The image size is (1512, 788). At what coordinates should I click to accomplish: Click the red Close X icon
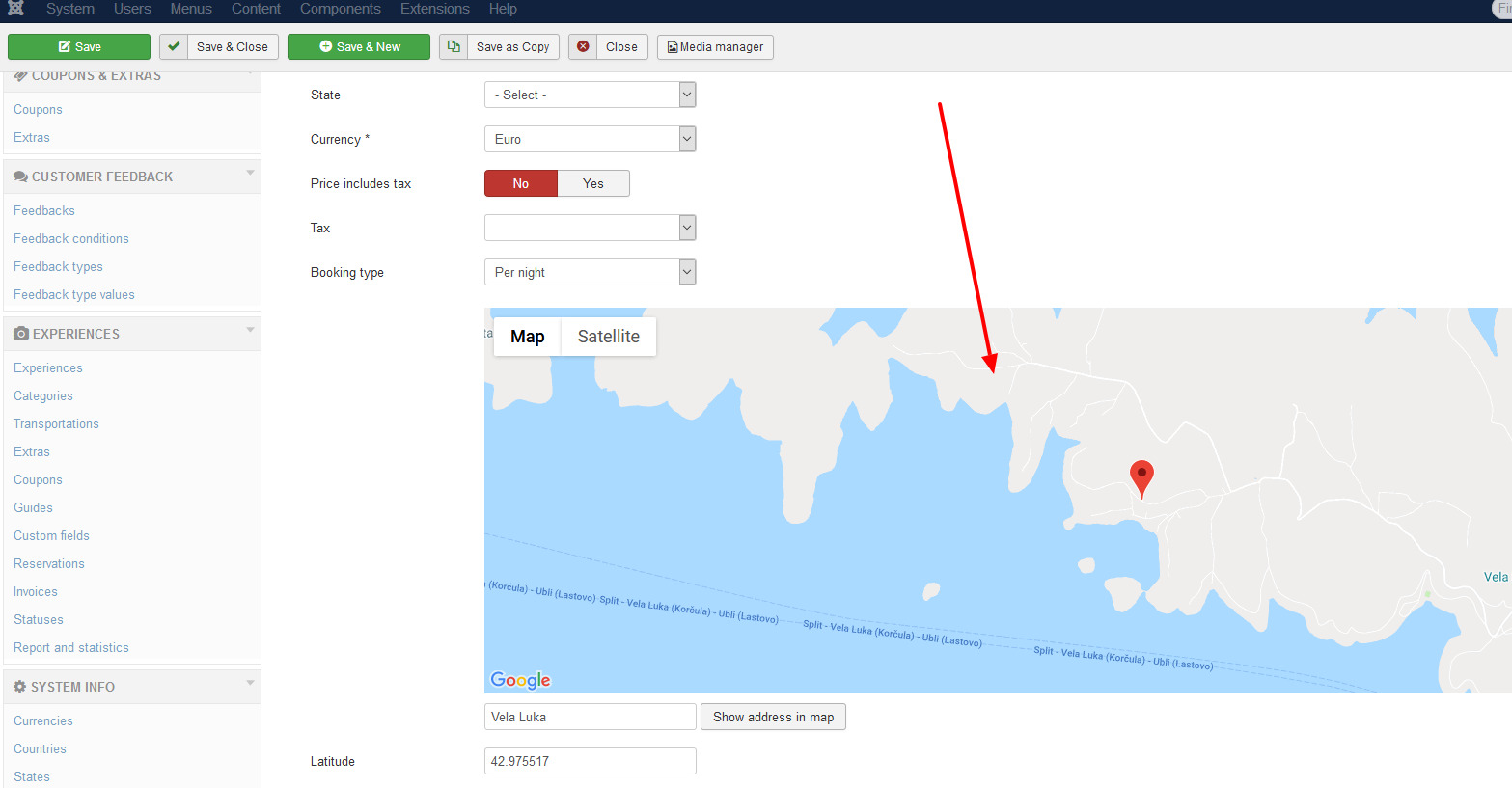click(583, 46)
